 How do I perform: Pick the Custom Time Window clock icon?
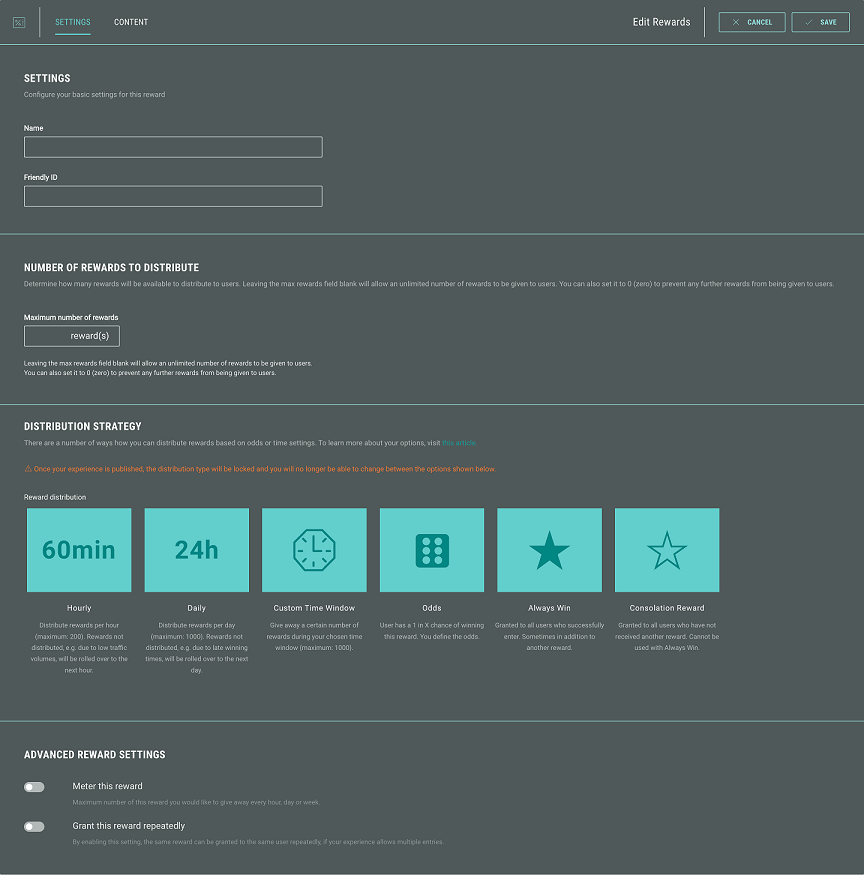point(314,550)
